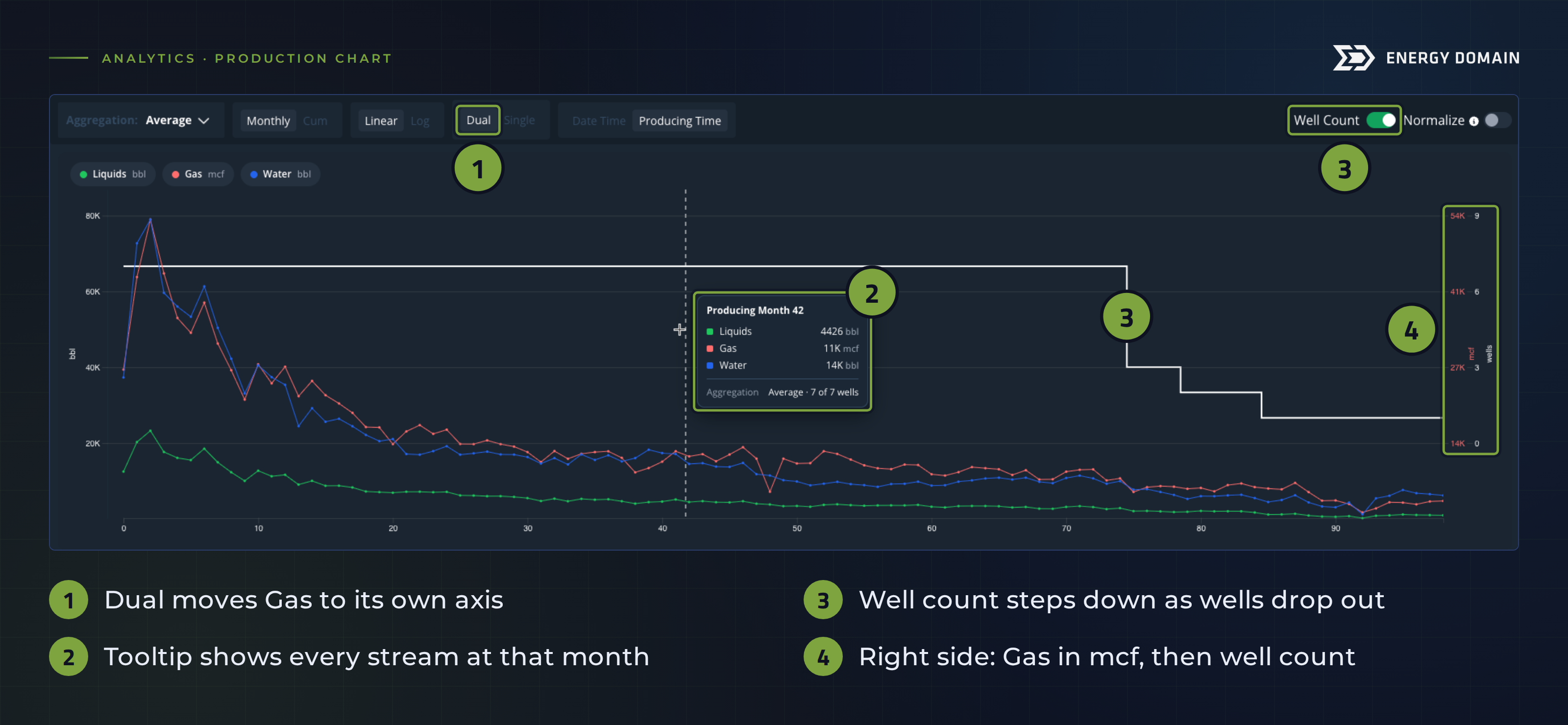Click the blue Water legend dot
Screen dimensions: 1568x725
pyautogui.click(x=254, y=175)
